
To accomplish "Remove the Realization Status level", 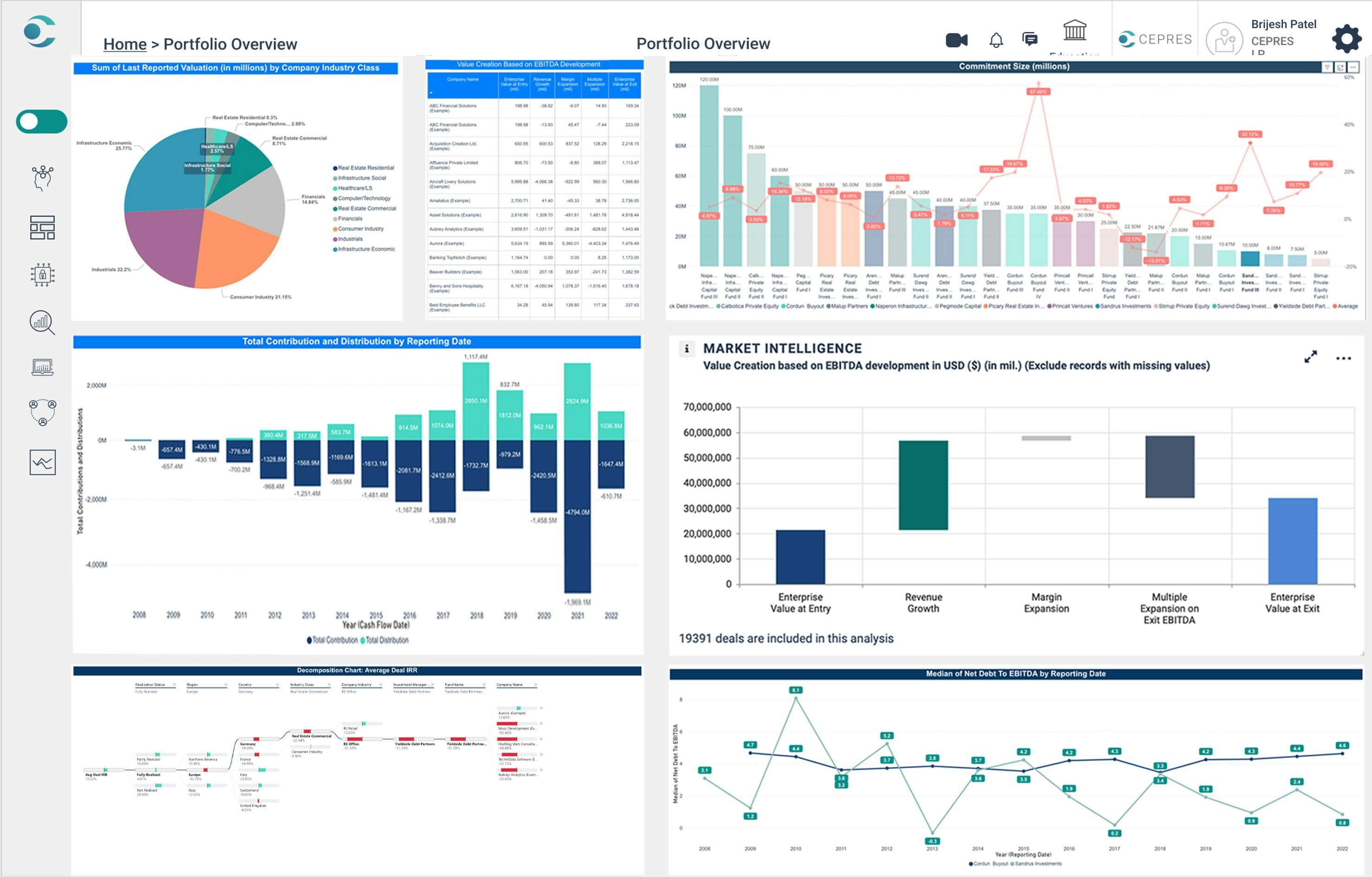I will coord(174,684).
